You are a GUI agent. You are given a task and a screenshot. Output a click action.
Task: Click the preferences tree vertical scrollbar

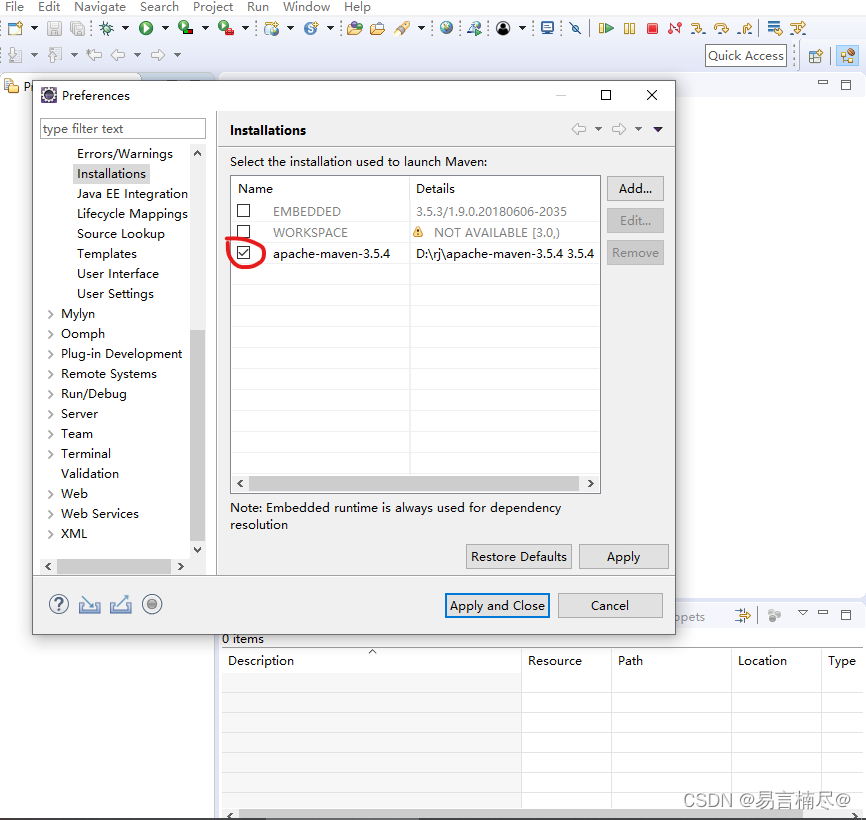[197, 436]
